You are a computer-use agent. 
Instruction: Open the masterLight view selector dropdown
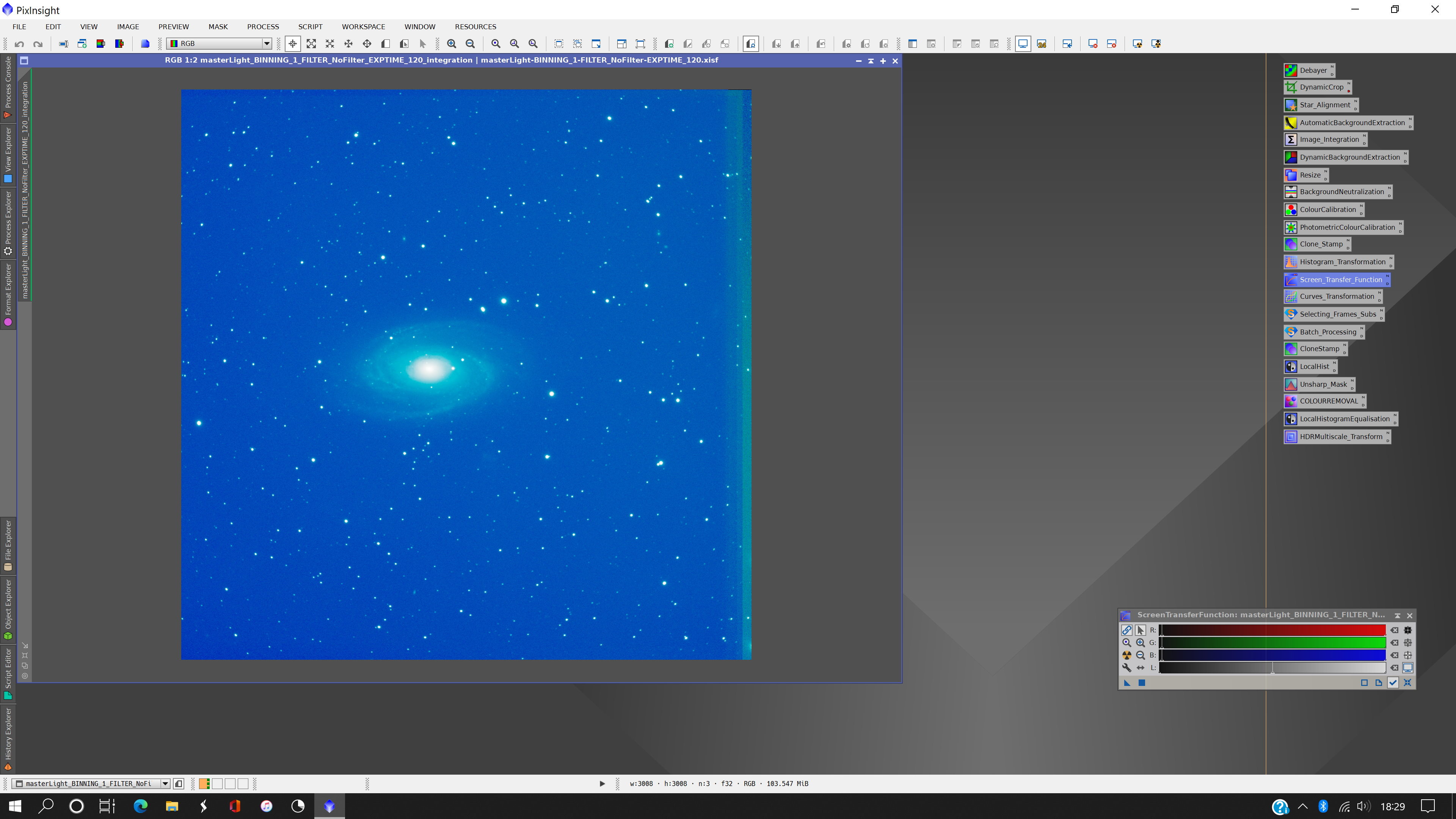click(91, 783)
